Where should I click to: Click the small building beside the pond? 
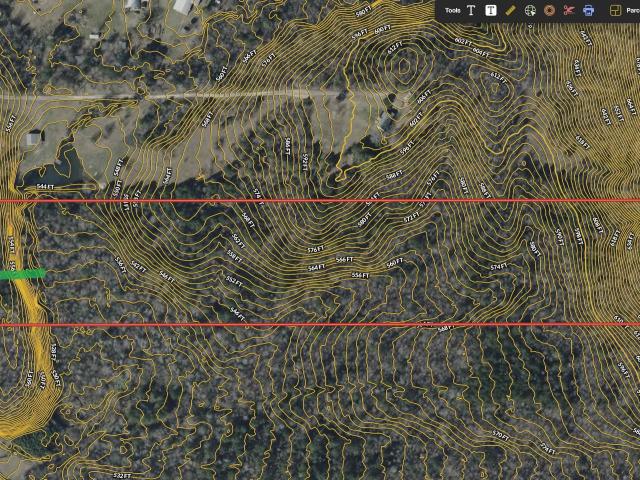coord(34,138)
